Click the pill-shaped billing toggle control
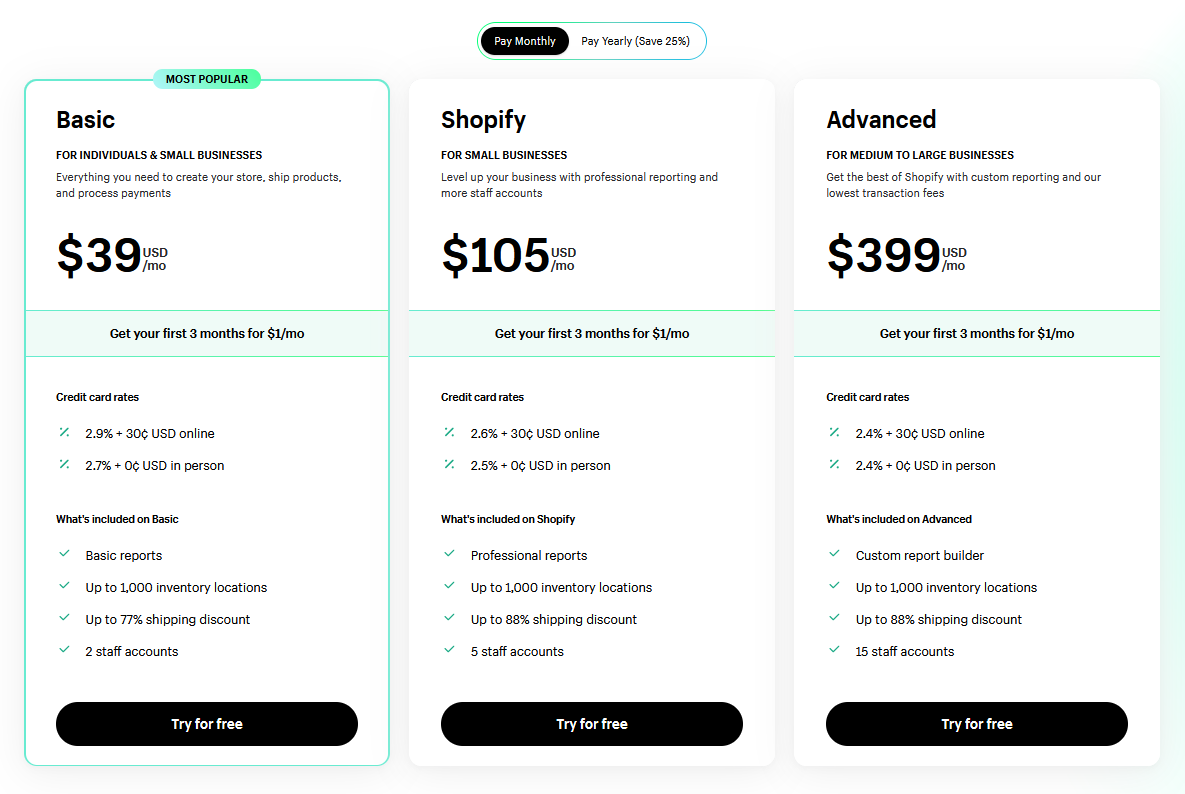1185x794 pixels. pos(591,40)
